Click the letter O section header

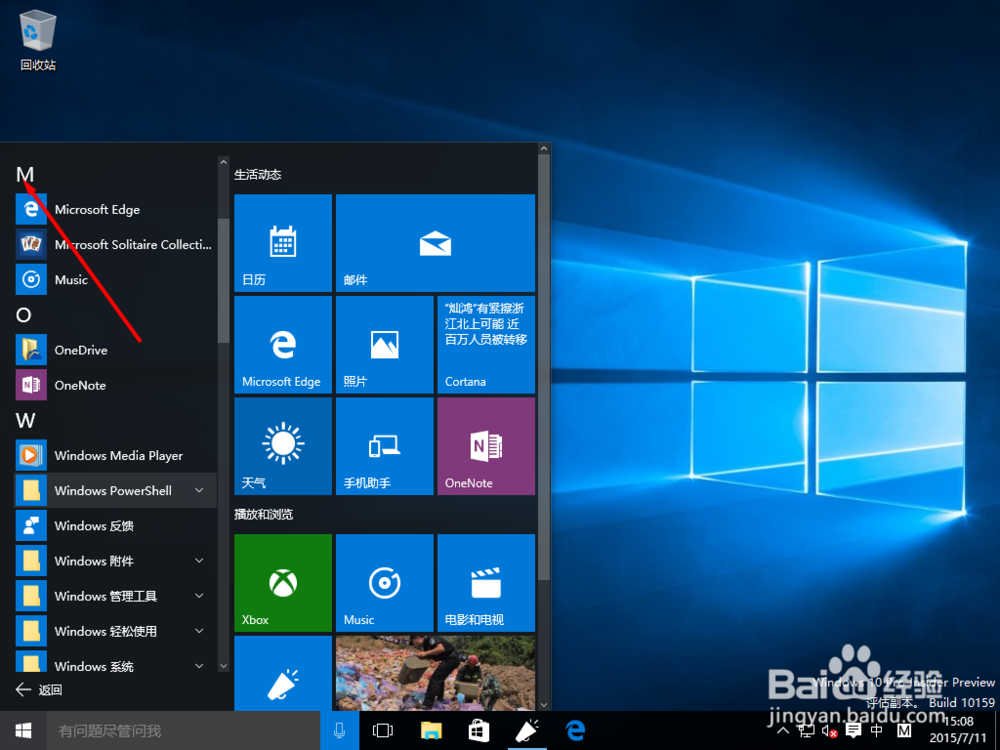point(24,315)
